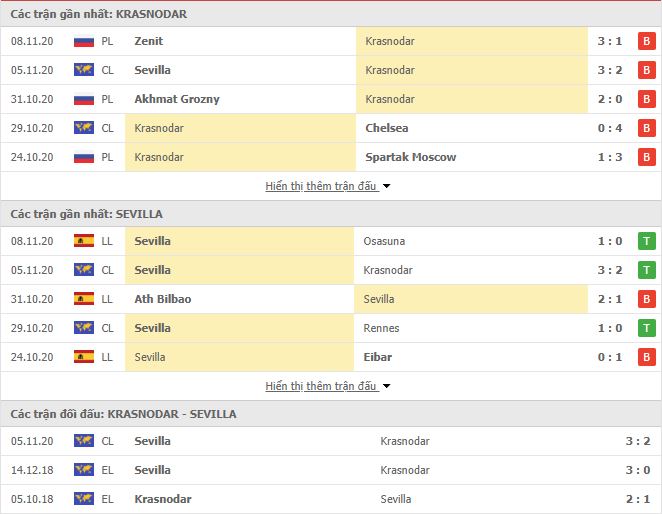
Task: Click Champions League icon beside 29.10.20 Krasnodar–Chelsea
Action: tap(84, 128)
